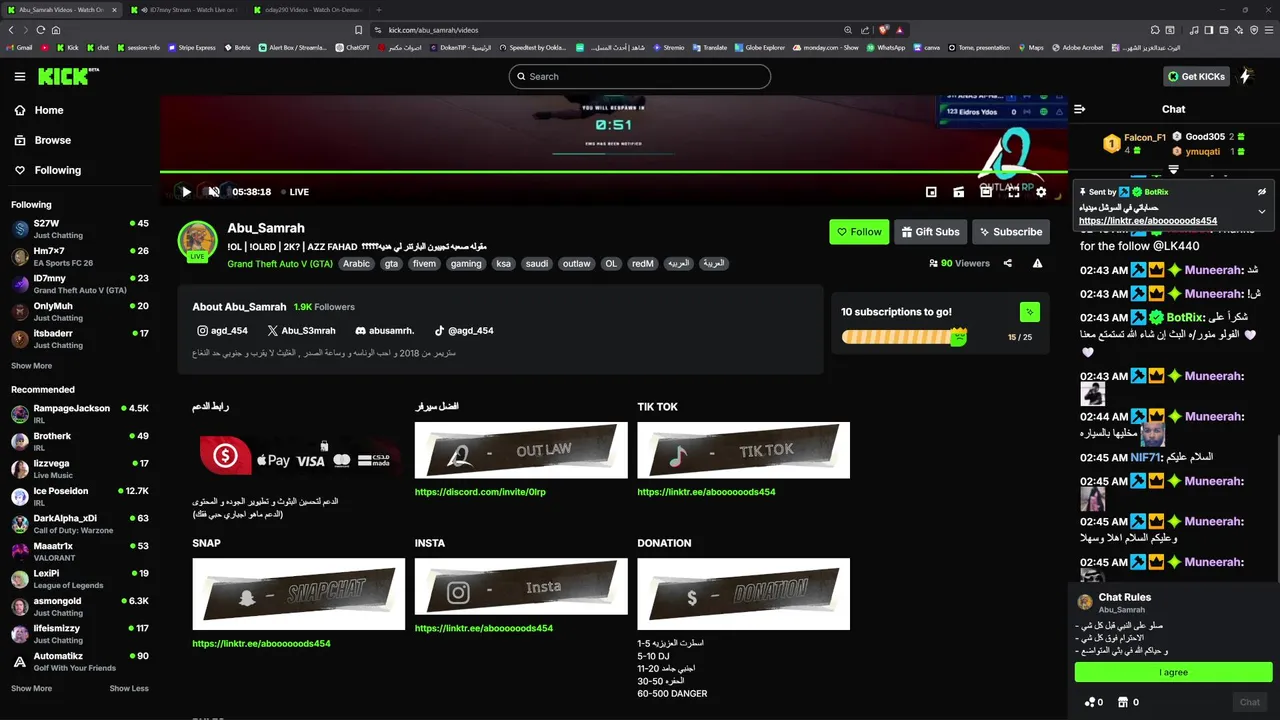This screenshot has width=1280, height=720.
Task: Click the lightning bolt icon in header
Action: click(1246, 76)
